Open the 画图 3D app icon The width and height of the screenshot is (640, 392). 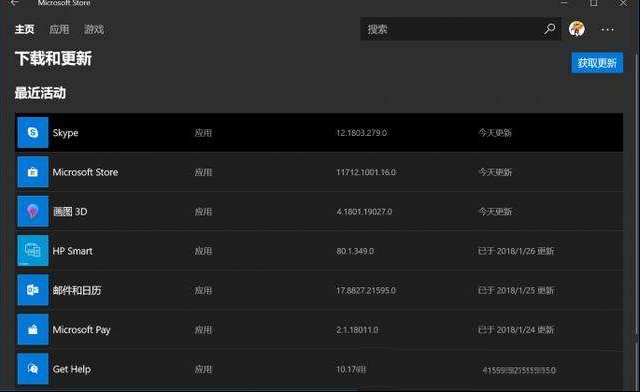pyautogui.click(x=33, y=212)
